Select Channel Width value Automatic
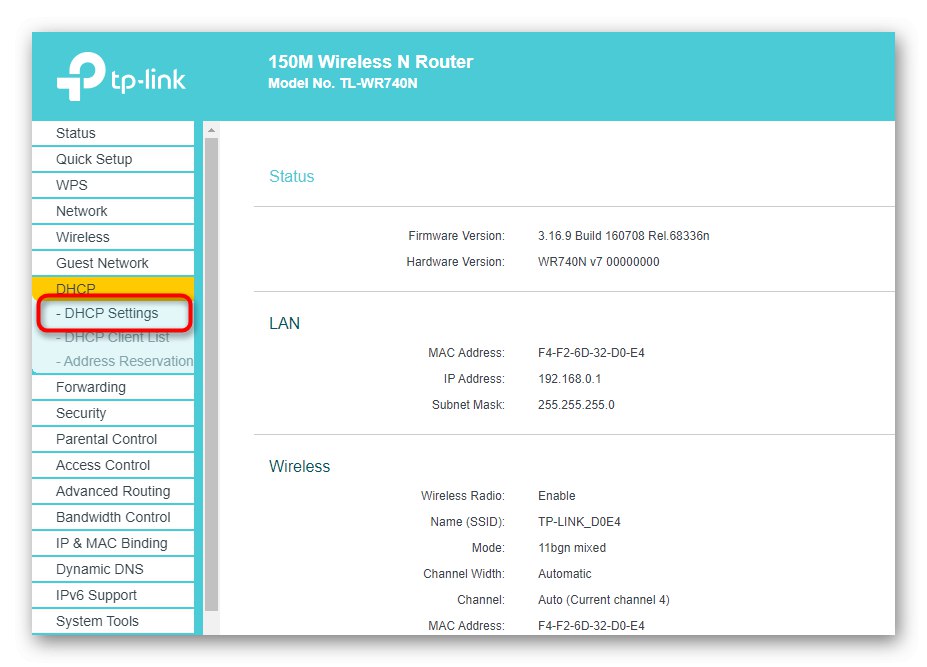Viewport: 927px width, 667px height. click(565, 574)
